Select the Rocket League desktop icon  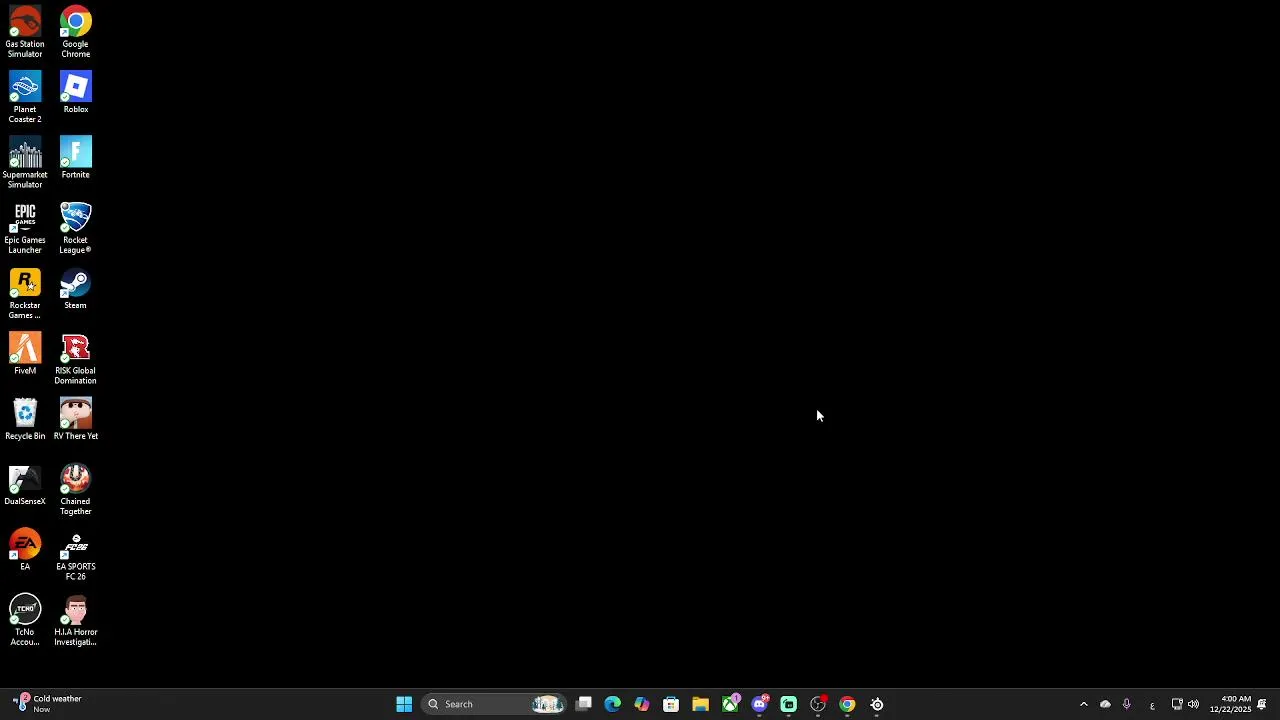tap(75, 228)
